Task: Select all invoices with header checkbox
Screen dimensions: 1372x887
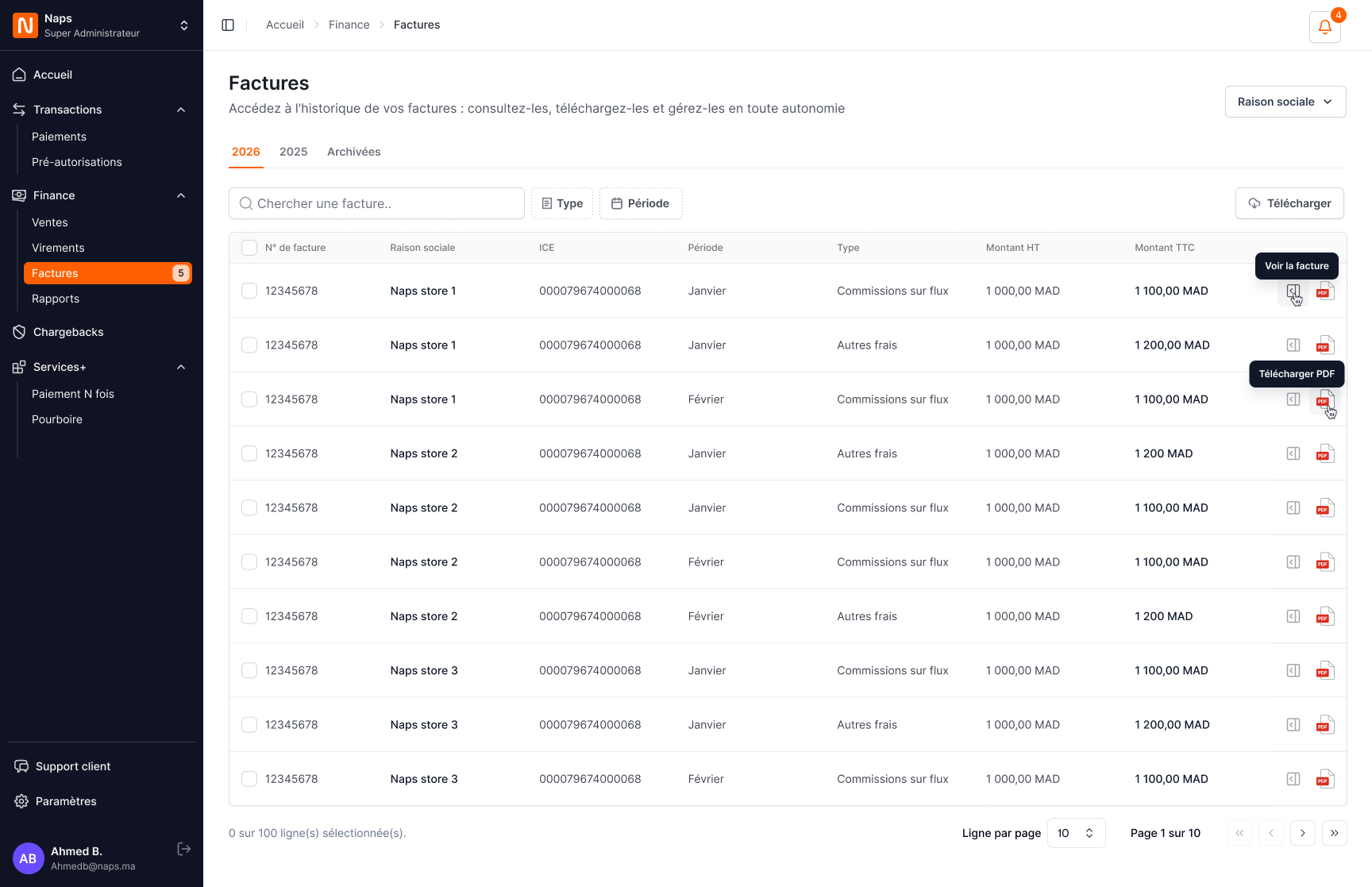Action: tap(249, 248)
